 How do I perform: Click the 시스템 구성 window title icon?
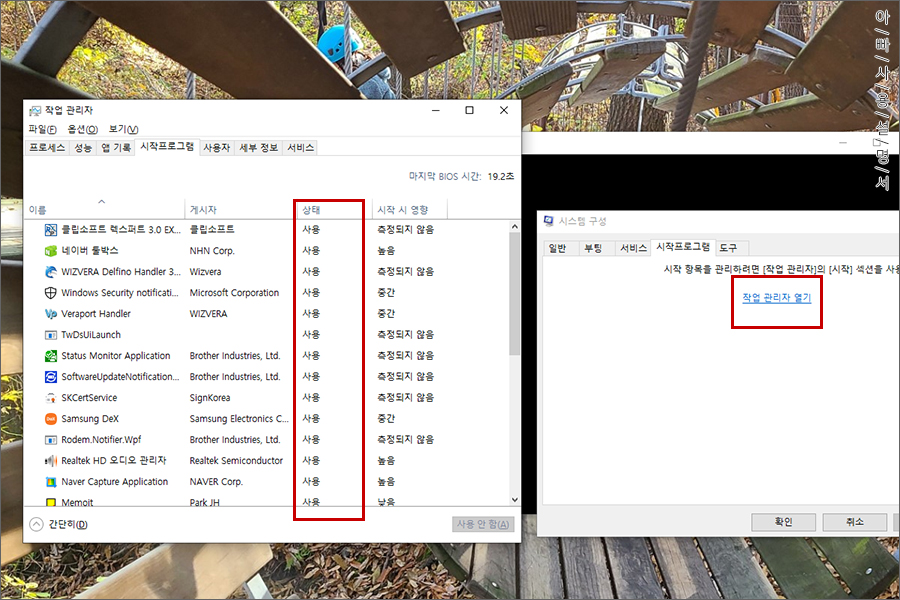(549, 221)
